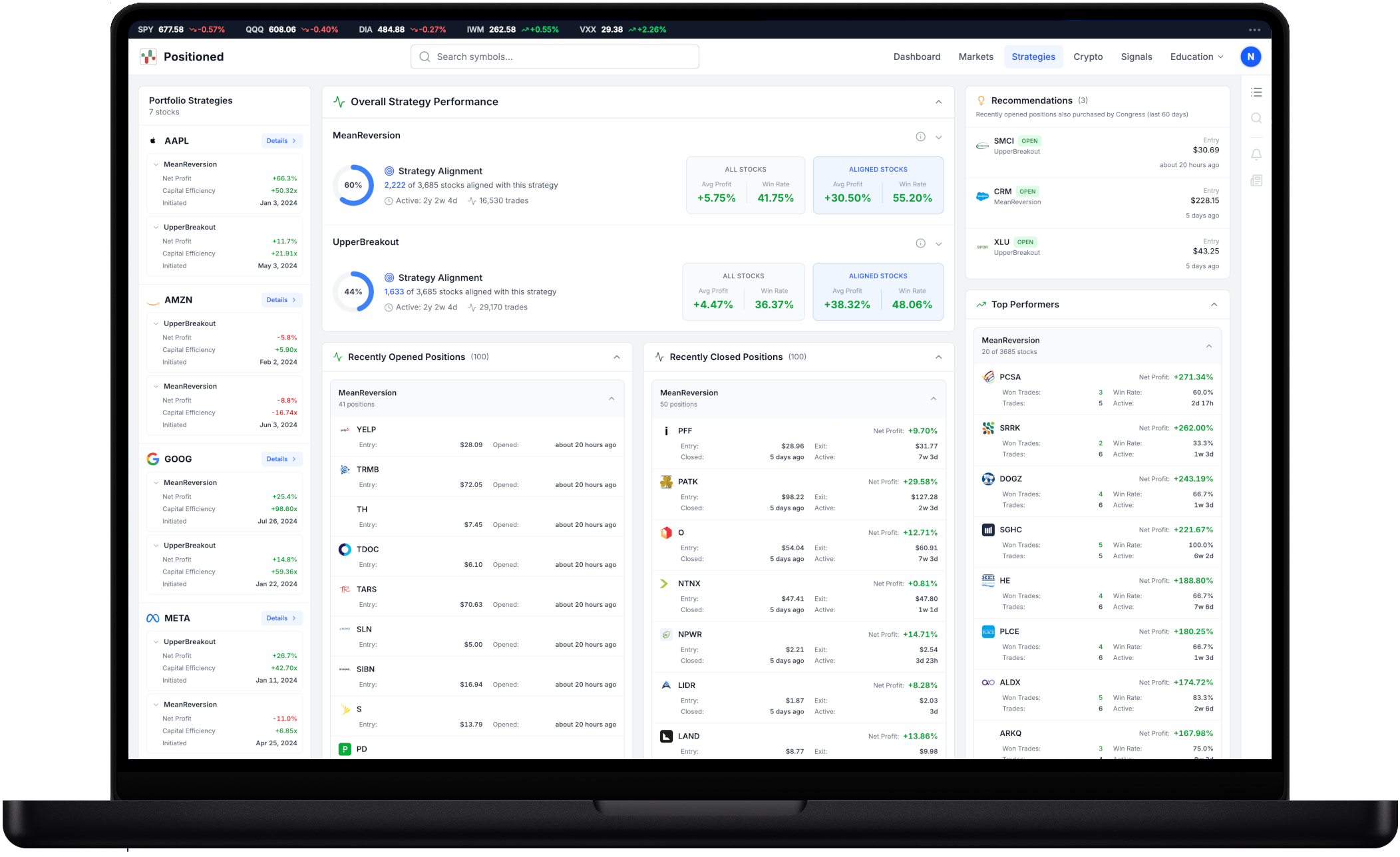The height and width of the screenshot is (857, 1400).
Task: Open the user avatar N menu
Action: [1250, 57]
